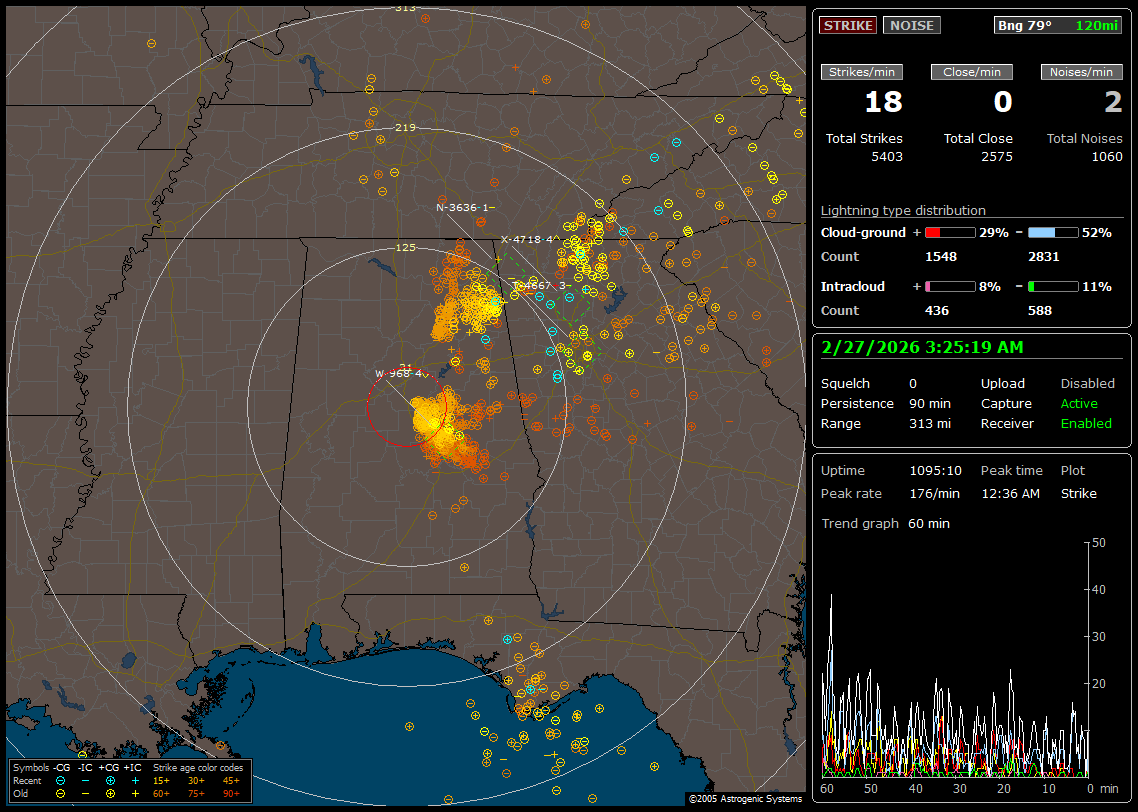This screenshot has width=1138, height=812.
Task: Select storm cell label W-968-4 on map
Action: (399, 374)
